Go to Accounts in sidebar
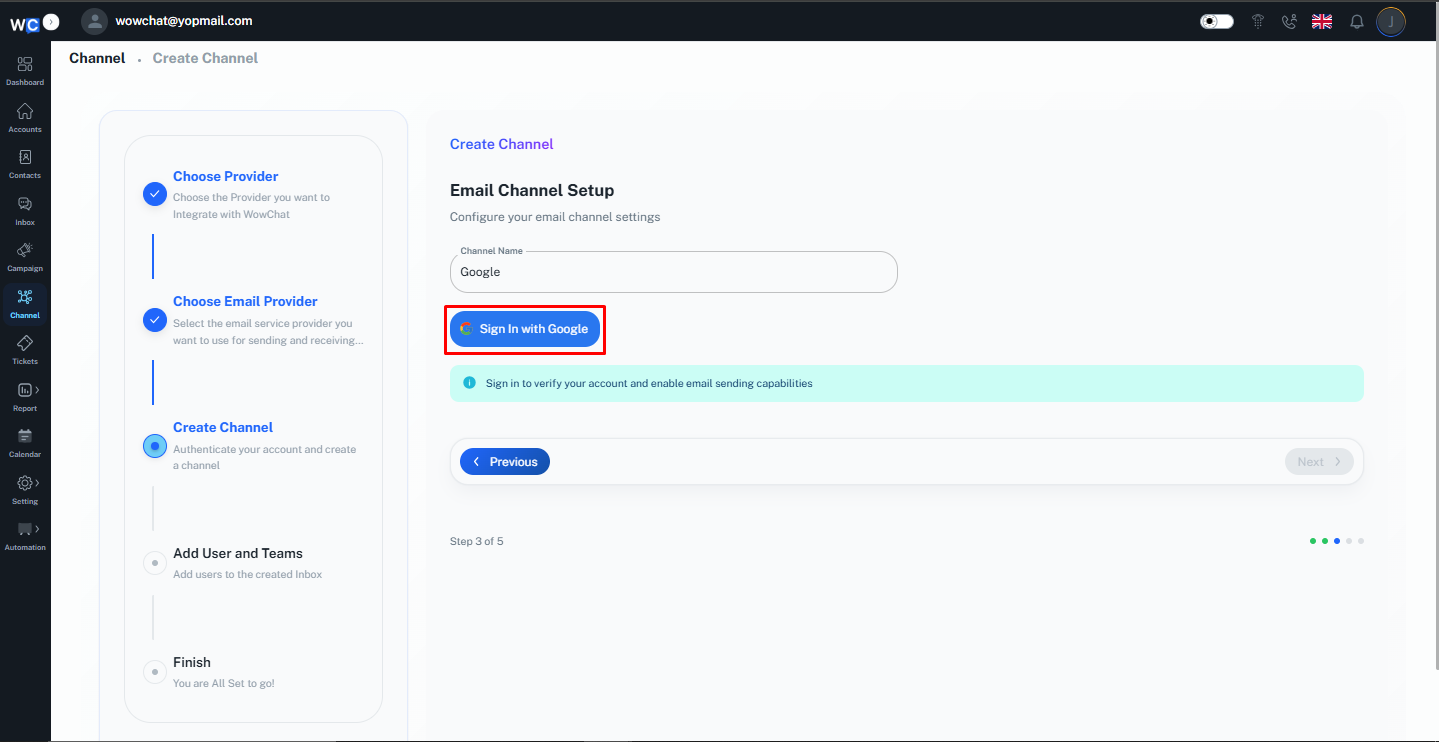 click(25, 117)
